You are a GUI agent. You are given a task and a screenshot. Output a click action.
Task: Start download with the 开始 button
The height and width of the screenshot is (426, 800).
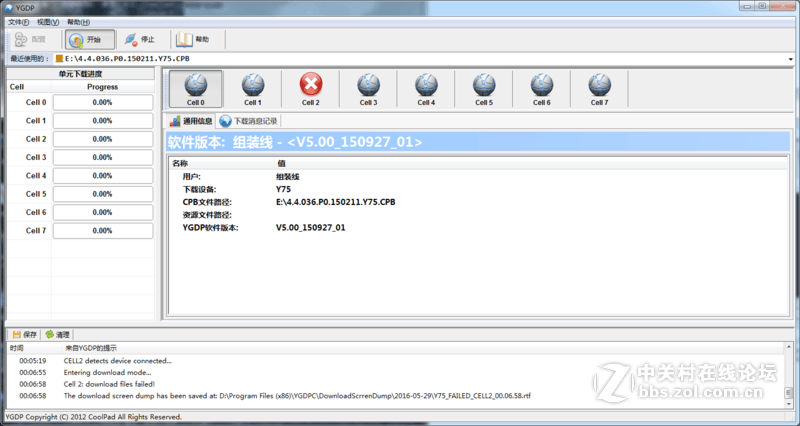tap(89, 39)
